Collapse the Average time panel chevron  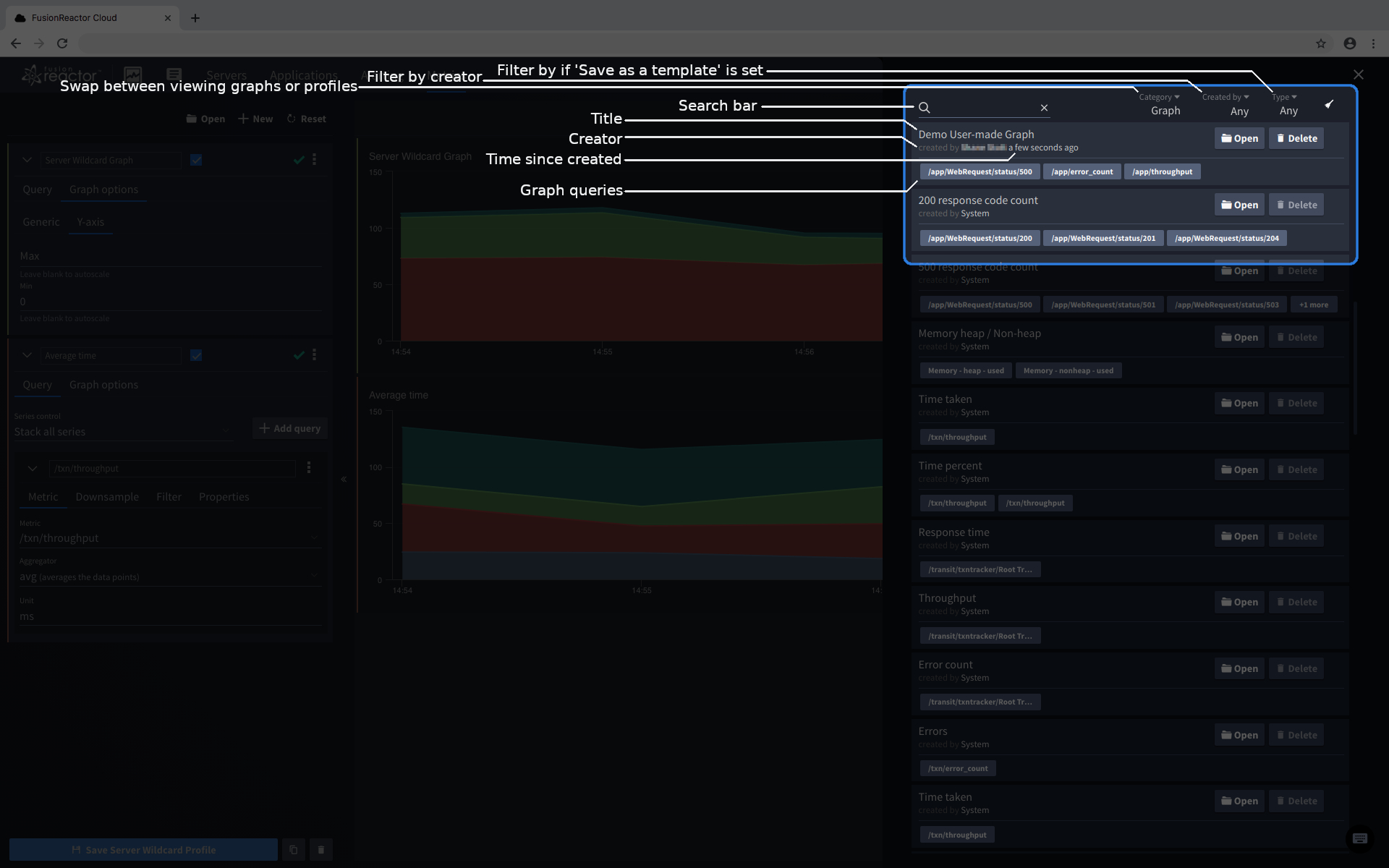click(x=27, y=355)
